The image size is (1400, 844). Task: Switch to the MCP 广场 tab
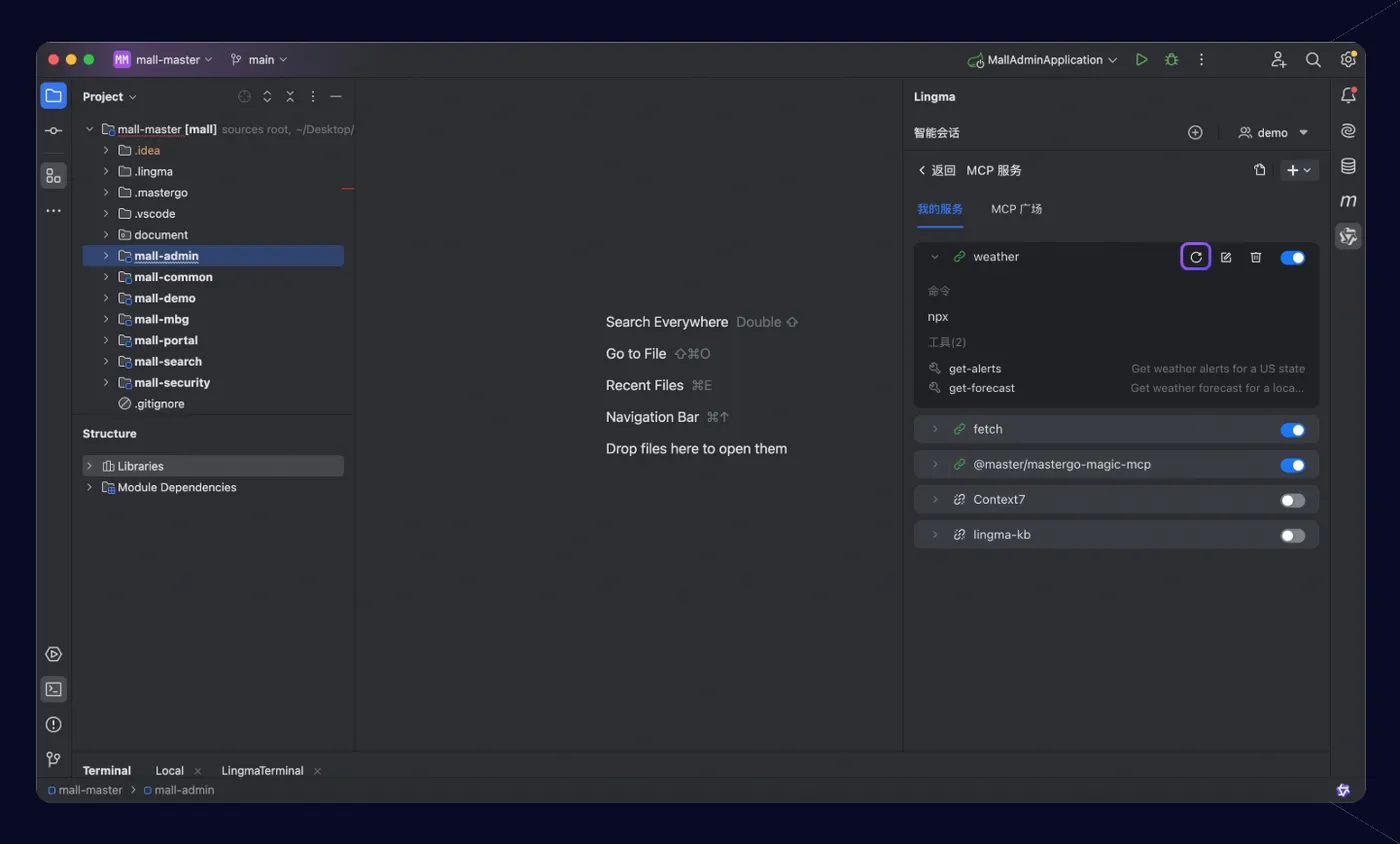[x=1016, y=209]
